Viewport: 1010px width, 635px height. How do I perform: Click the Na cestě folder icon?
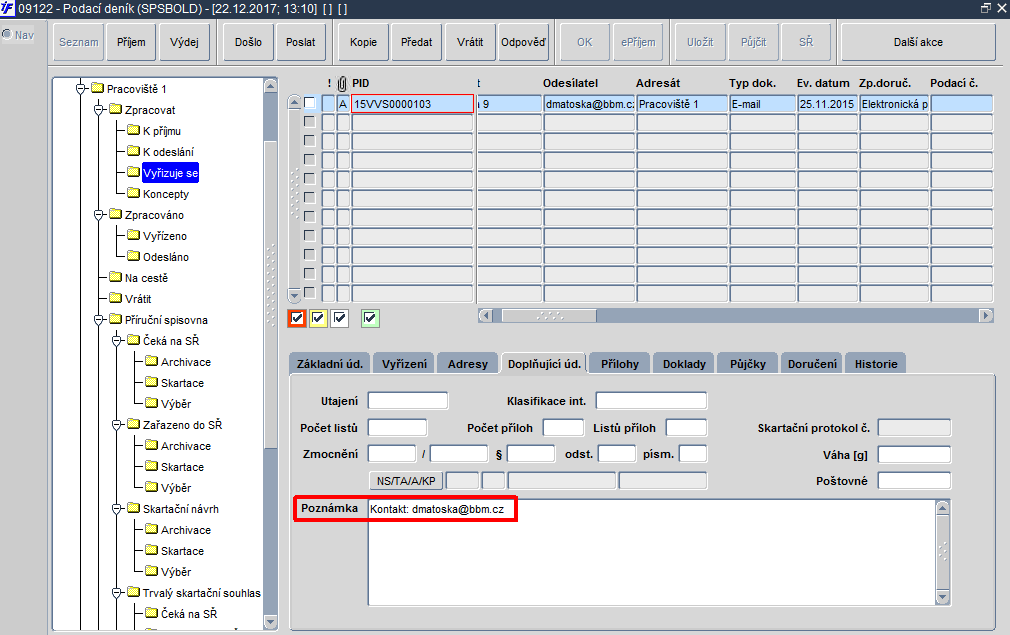[x=115, y=277]
